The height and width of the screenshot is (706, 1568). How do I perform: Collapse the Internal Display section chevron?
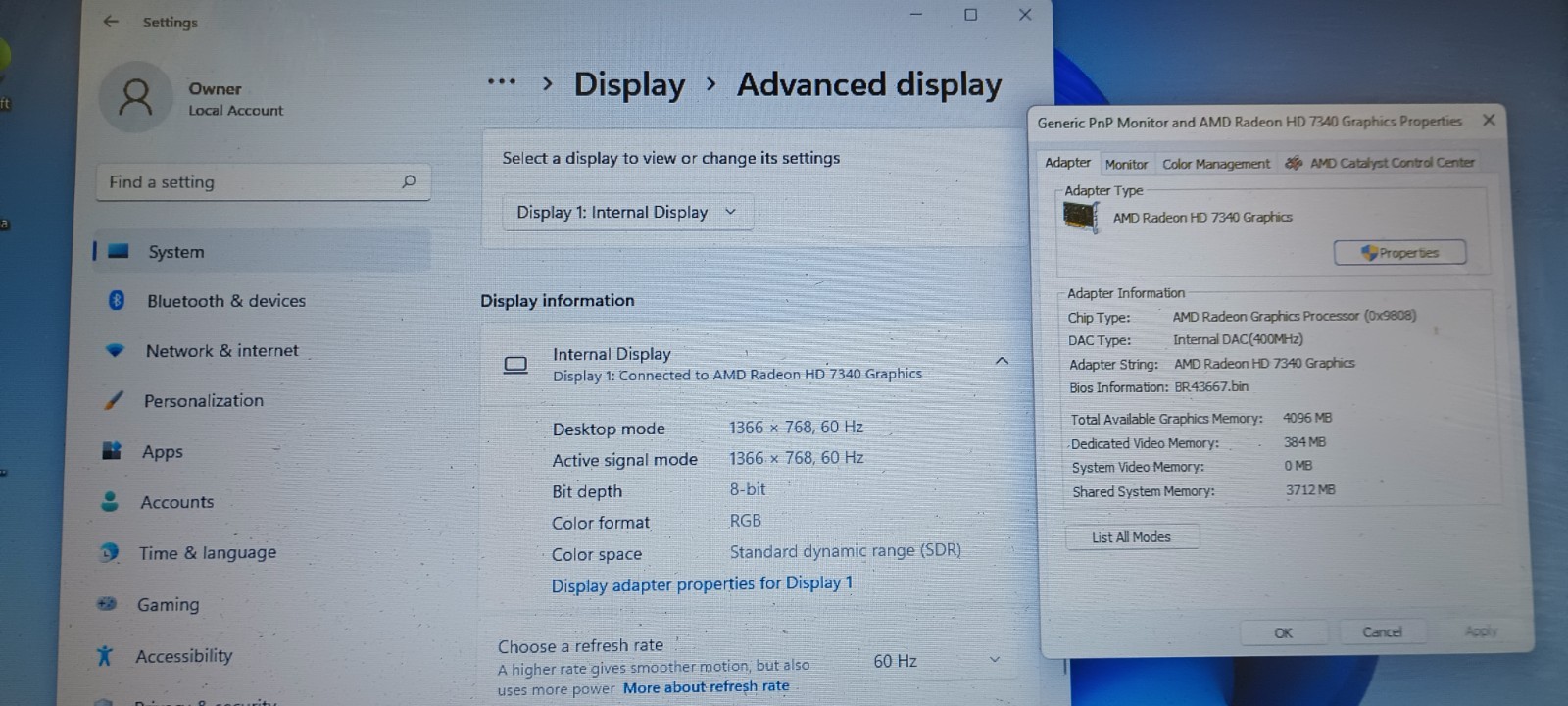pyautogui.click(x=1002, y=361)
